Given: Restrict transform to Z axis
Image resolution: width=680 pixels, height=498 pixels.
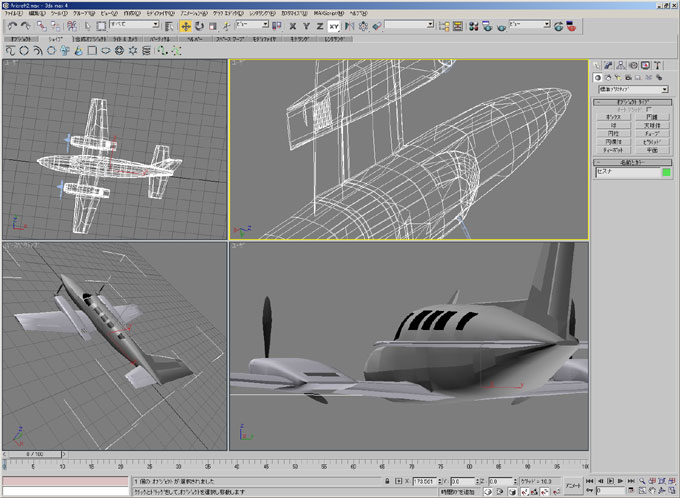Looking at the screenshot, I should [x=320, y=26].
